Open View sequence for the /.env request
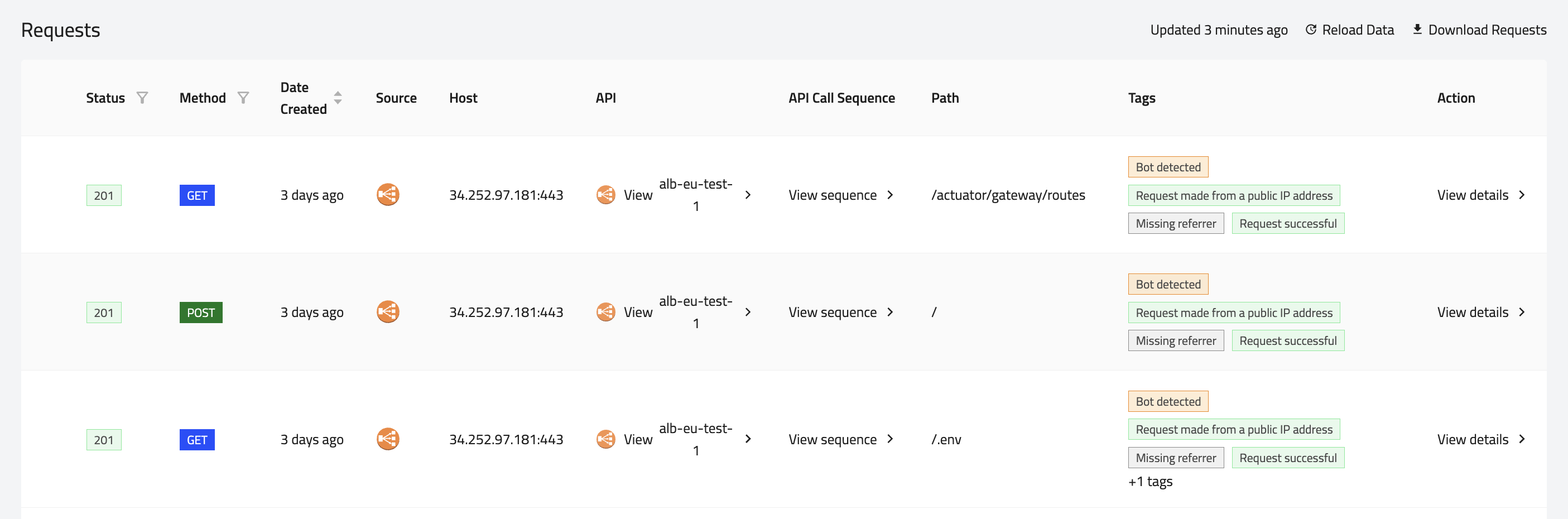 [840, 439]
